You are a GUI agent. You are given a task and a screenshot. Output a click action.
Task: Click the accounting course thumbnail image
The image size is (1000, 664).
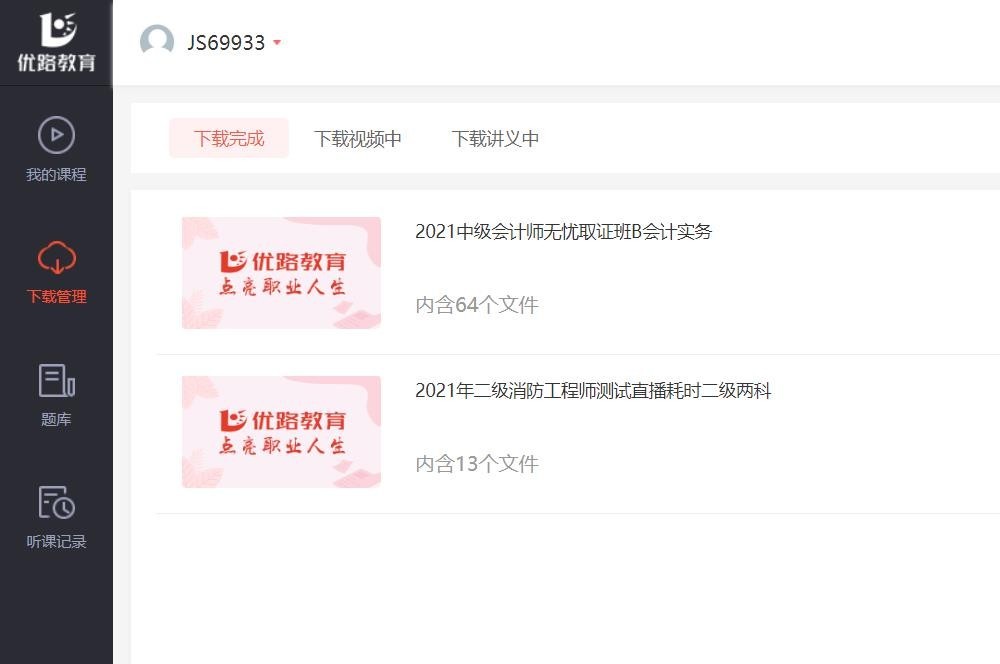pyautogui.click(x=281, y=273)
